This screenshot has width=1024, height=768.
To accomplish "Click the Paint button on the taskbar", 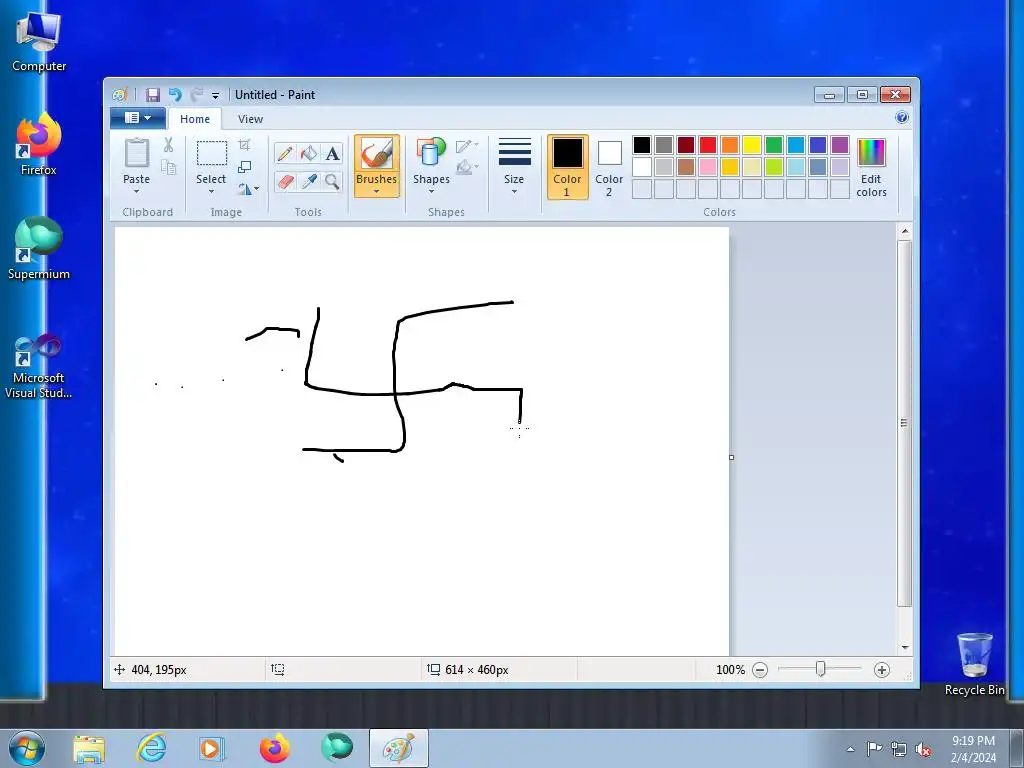I will coord(398,748).
